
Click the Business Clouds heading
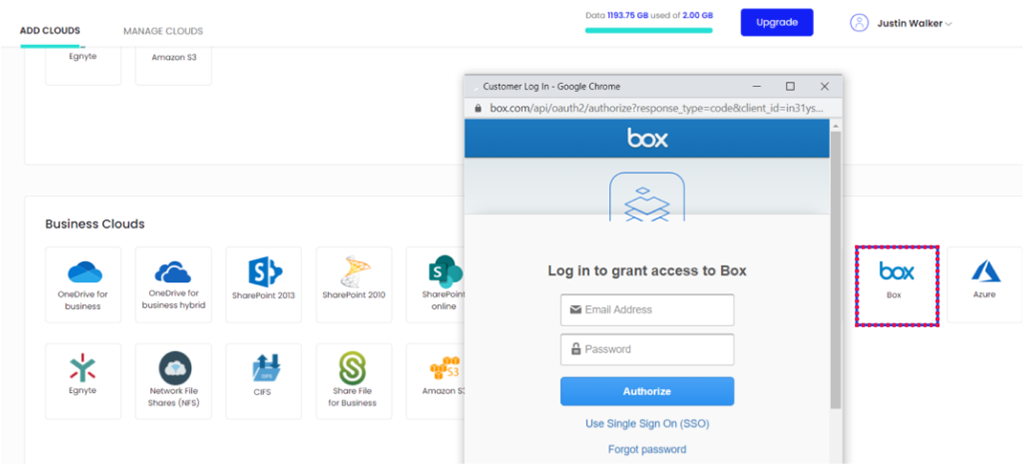[x=95, y=224]
